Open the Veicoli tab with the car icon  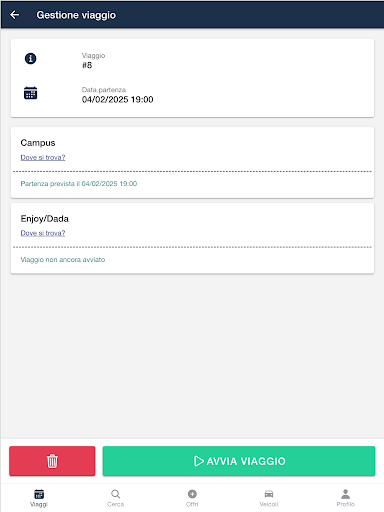269,498
